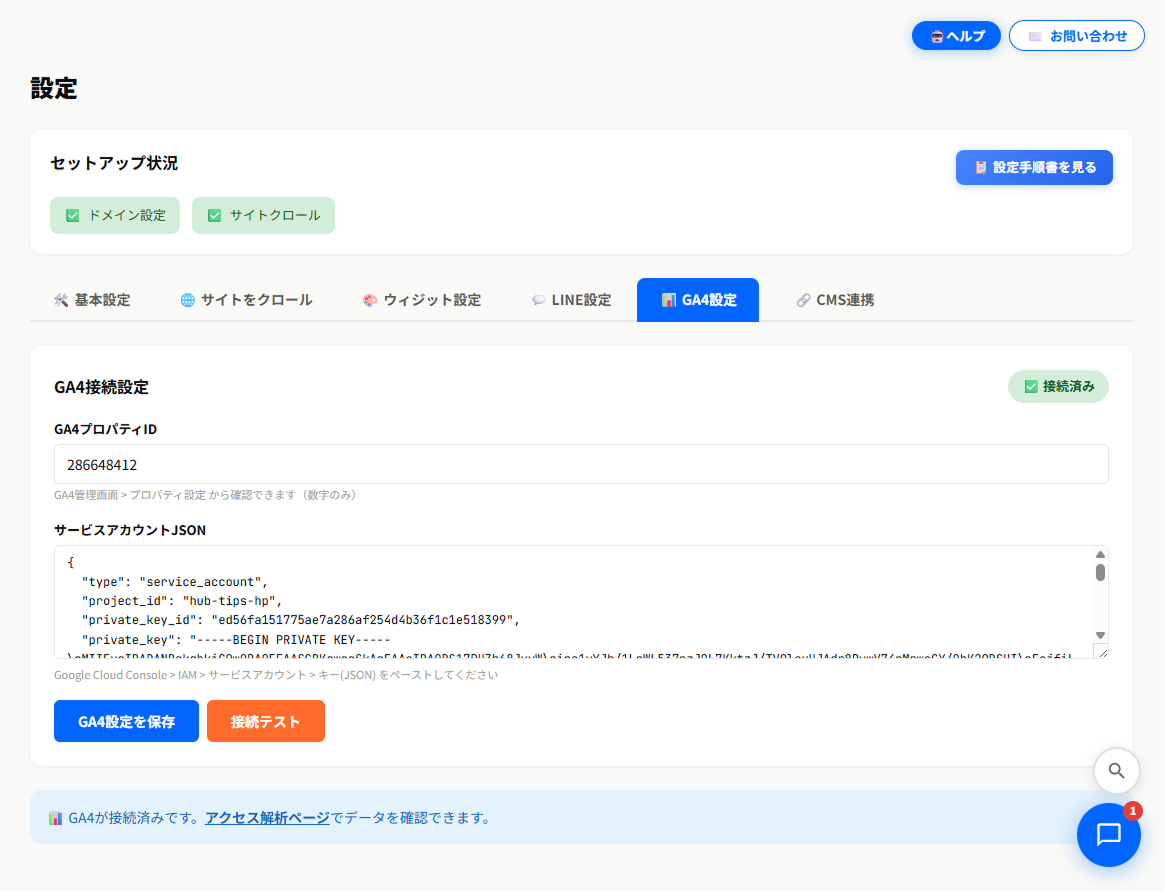The image size is (1165, 891).
Task: Click the magnifier search floating icon
Action: [x=1117, y=771]
